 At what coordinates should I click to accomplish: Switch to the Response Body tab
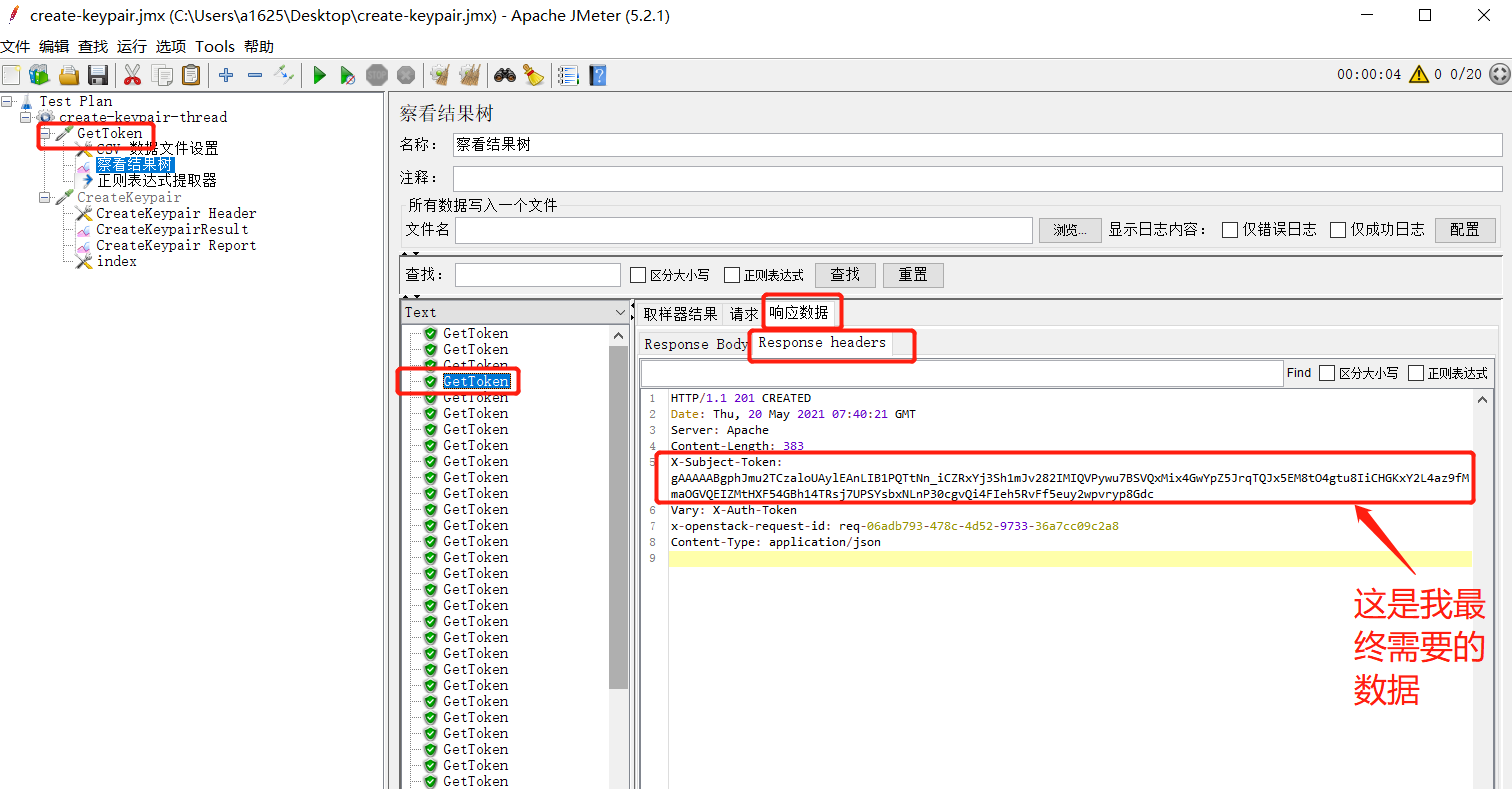pos(696,344)
